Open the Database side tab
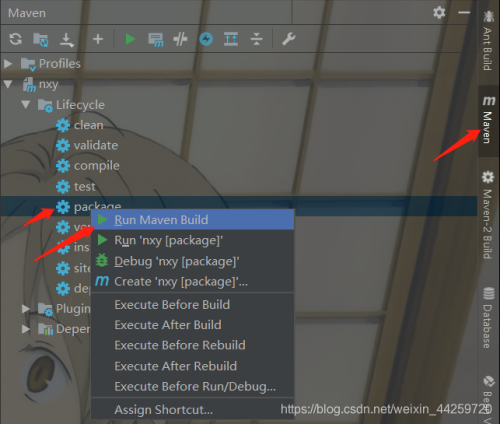The width and height of the screenshot is (500, 424). [488, 317]
